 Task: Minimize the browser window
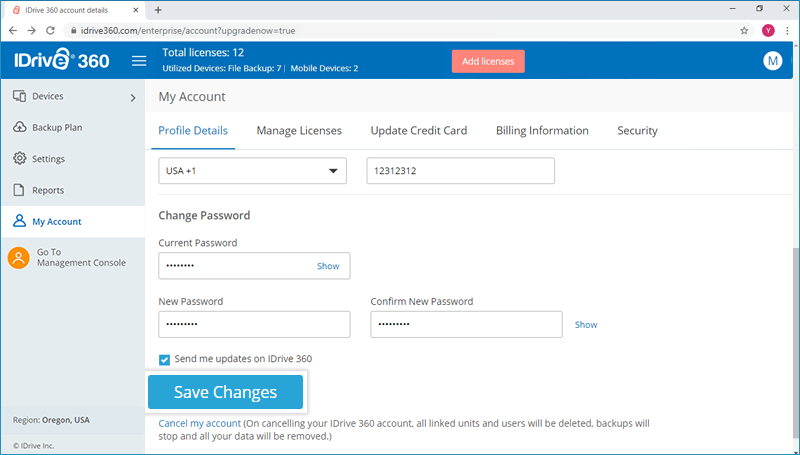click(733, 9)
